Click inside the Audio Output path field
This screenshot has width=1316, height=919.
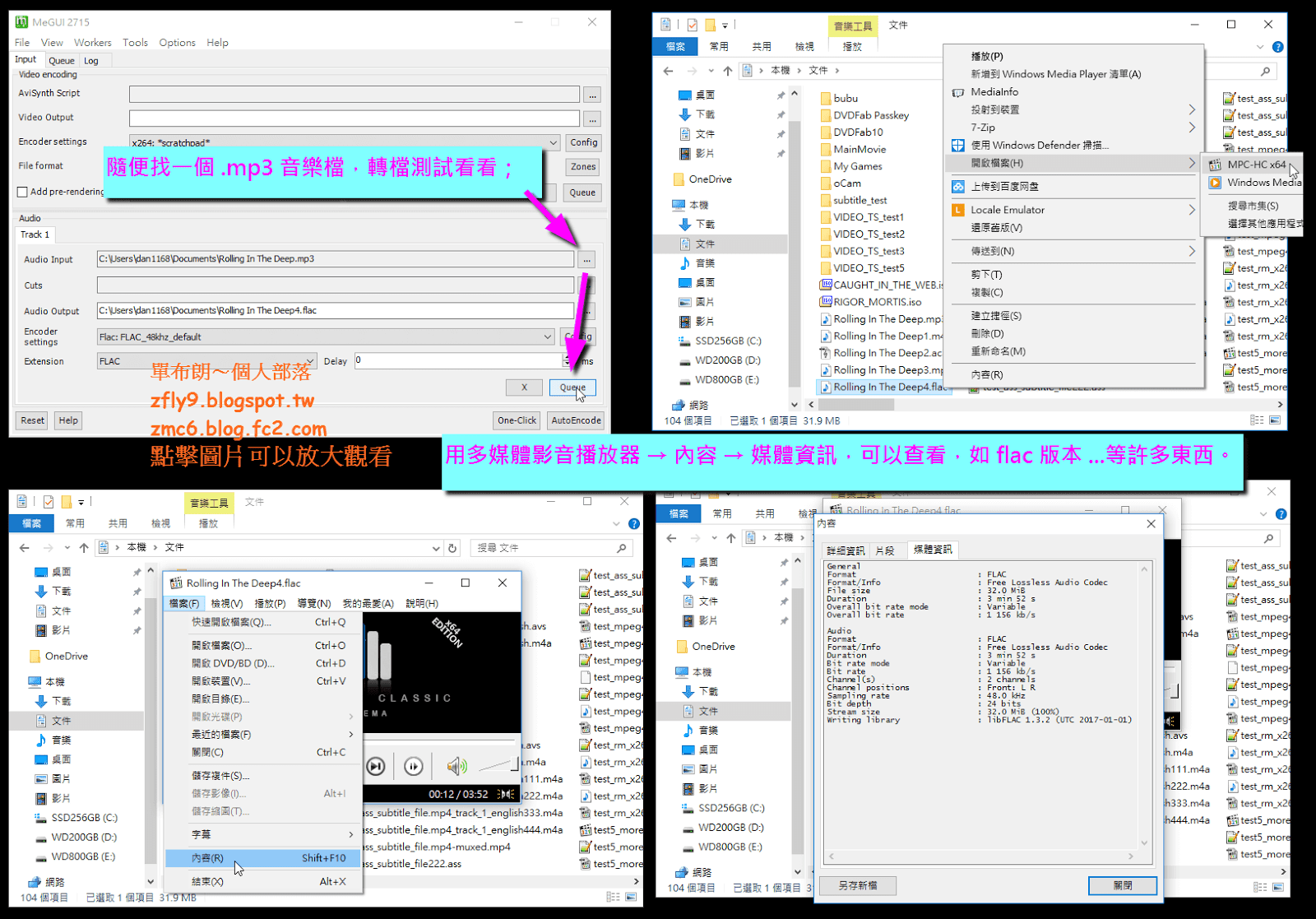tap(336, 311)
